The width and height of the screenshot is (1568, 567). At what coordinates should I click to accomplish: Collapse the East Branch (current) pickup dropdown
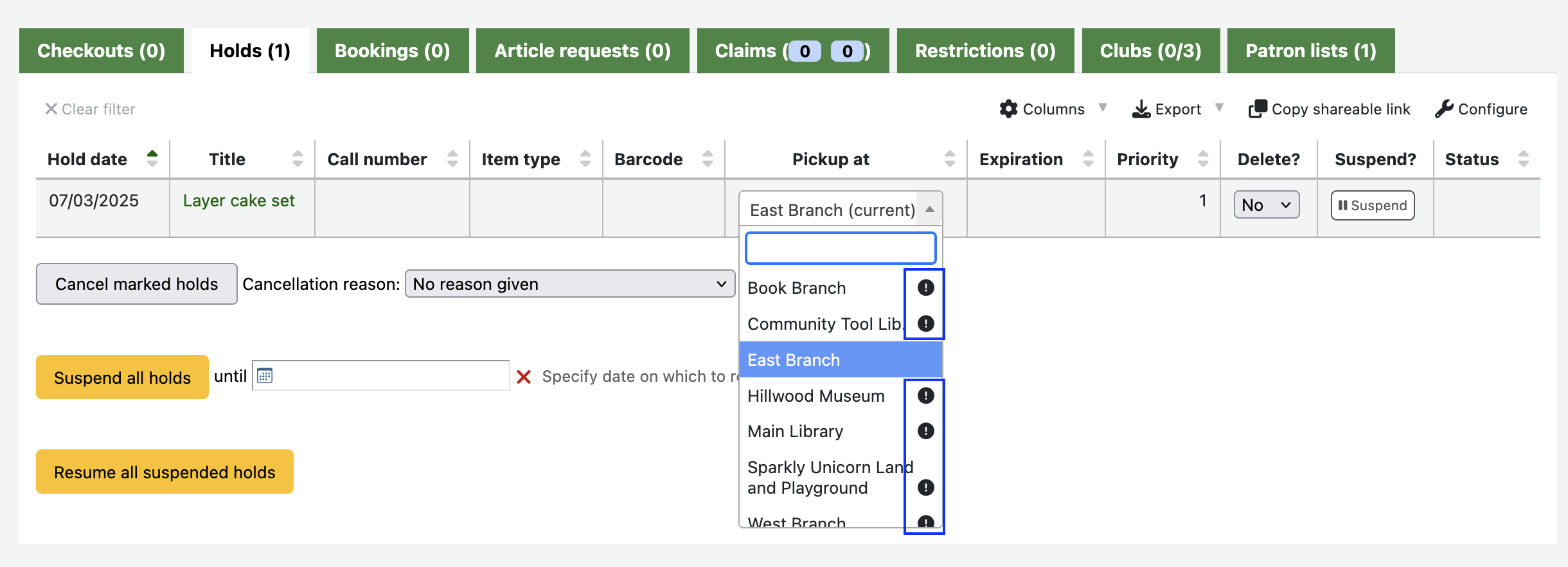841,210
